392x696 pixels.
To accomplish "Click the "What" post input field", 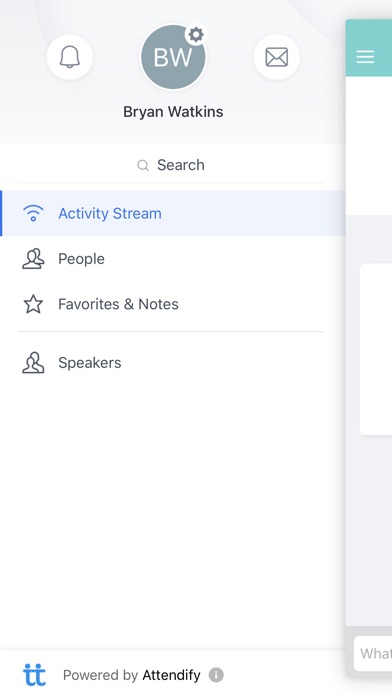I will pyautogui.click(x=373, y=653).
